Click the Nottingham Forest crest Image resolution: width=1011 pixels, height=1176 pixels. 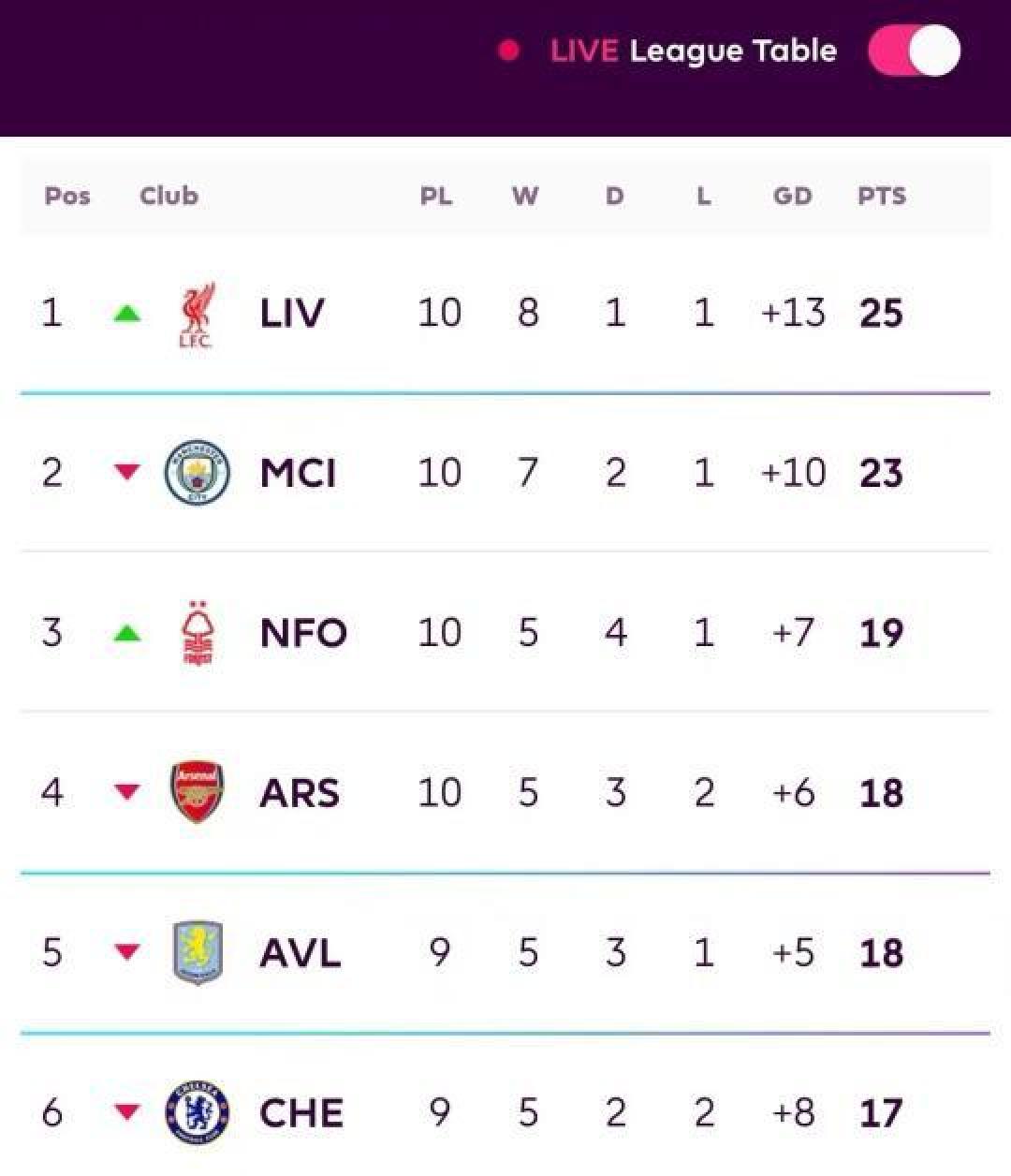pyautogui.click(x=197, y=634)
